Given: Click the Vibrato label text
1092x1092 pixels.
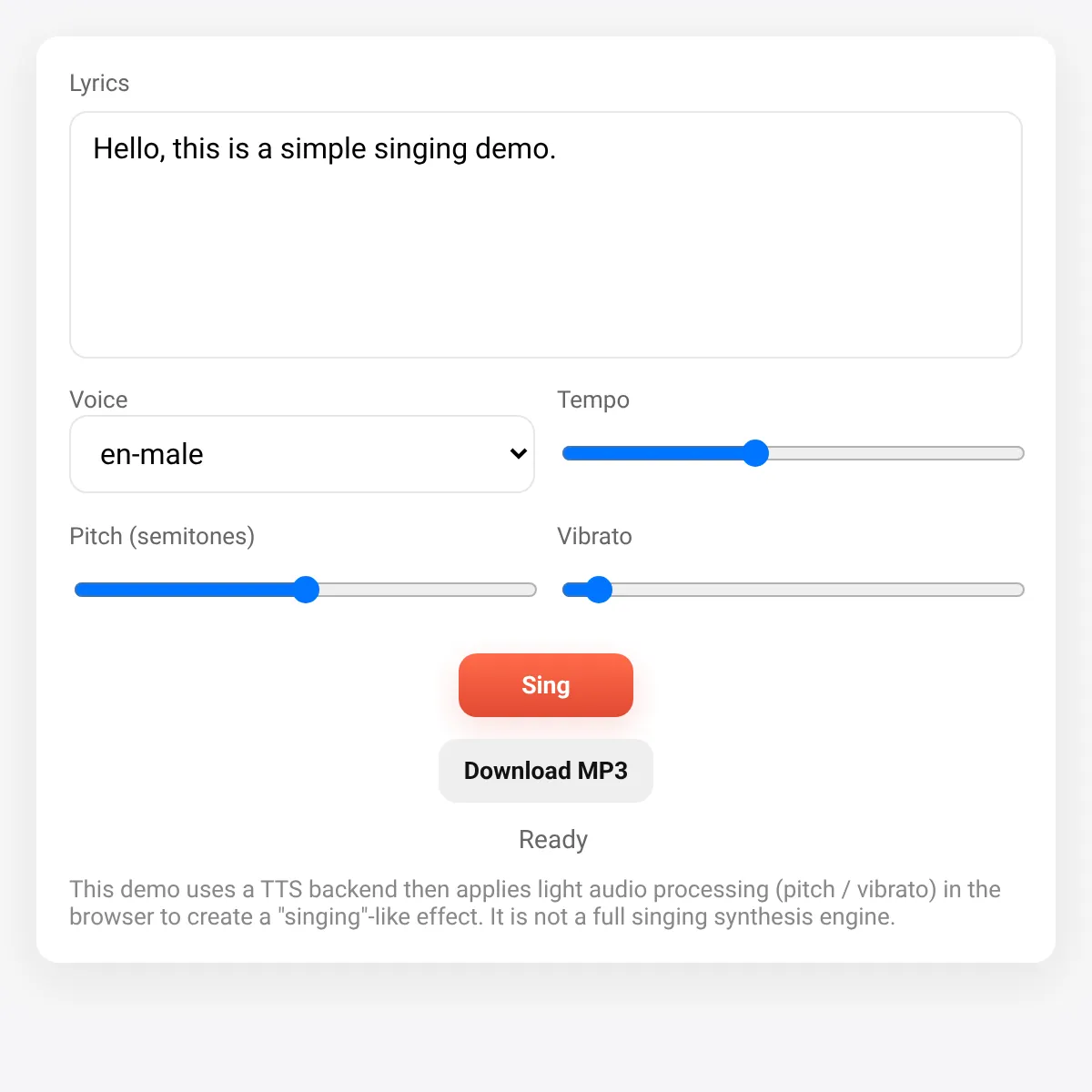Looking at the screenshot, I should tap(594, 536).
